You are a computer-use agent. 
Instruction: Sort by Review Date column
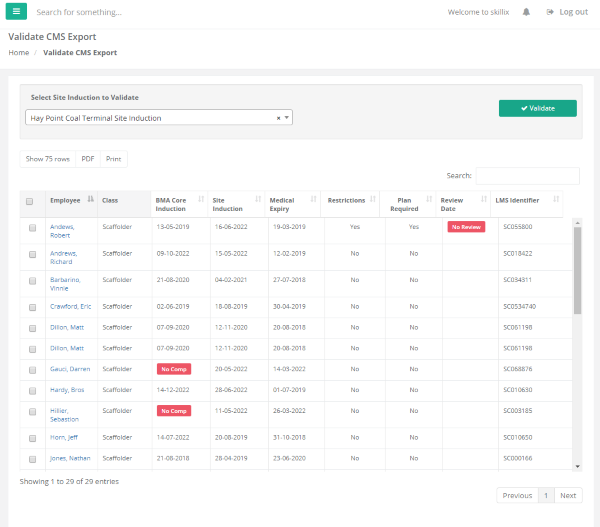tap(463, 204)
